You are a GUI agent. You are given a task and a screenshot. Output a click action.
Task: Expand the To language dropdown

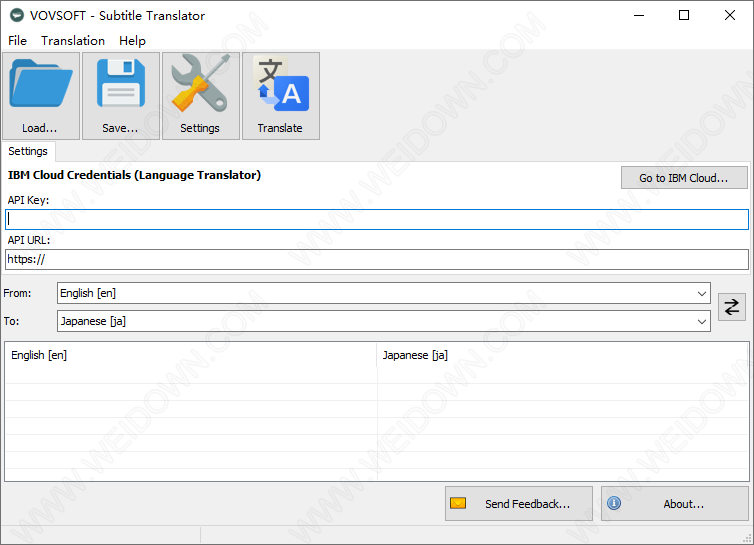[702, 321]
